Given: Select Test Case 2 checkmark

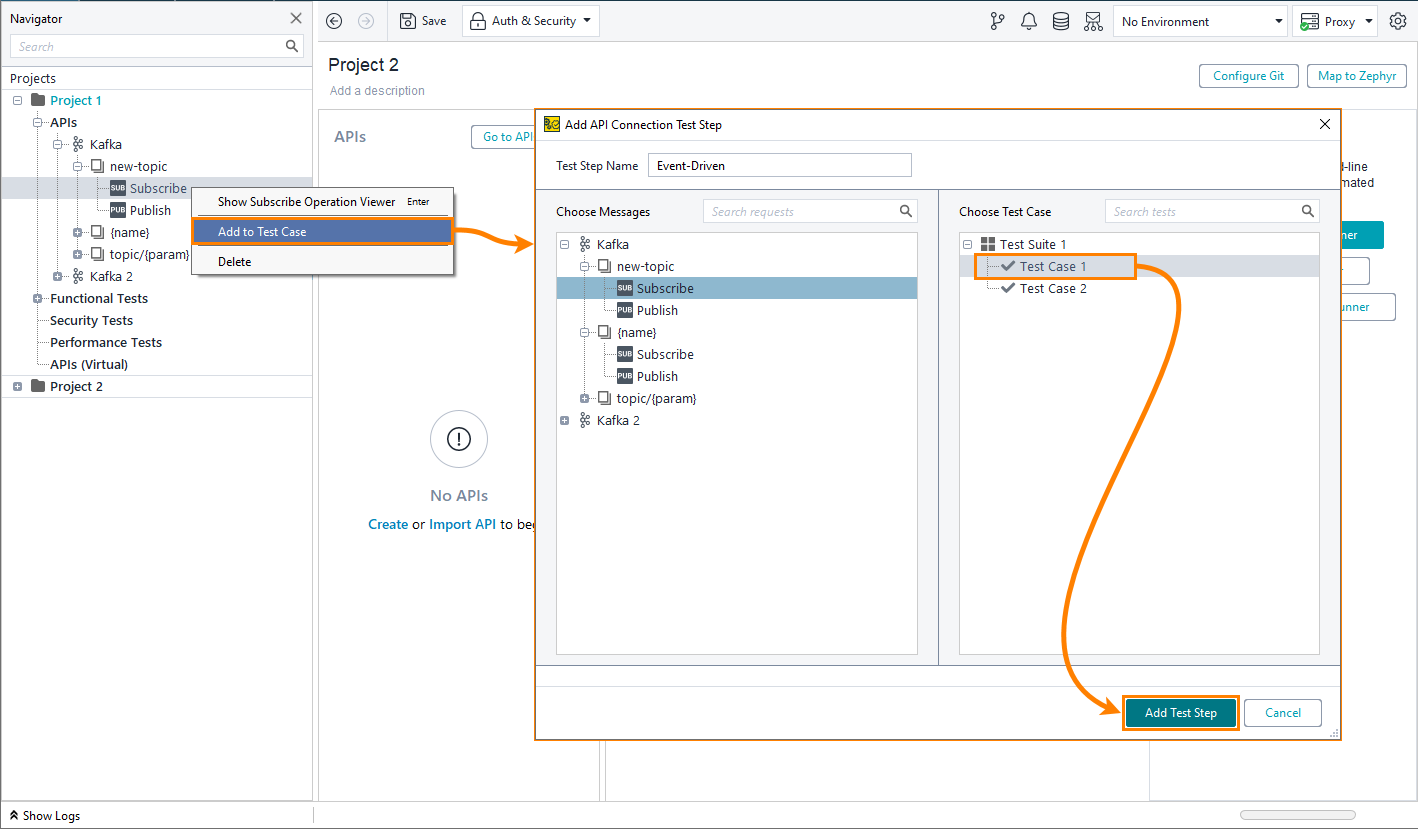Looking at the screenshot, I should (x=1007, y=288).
